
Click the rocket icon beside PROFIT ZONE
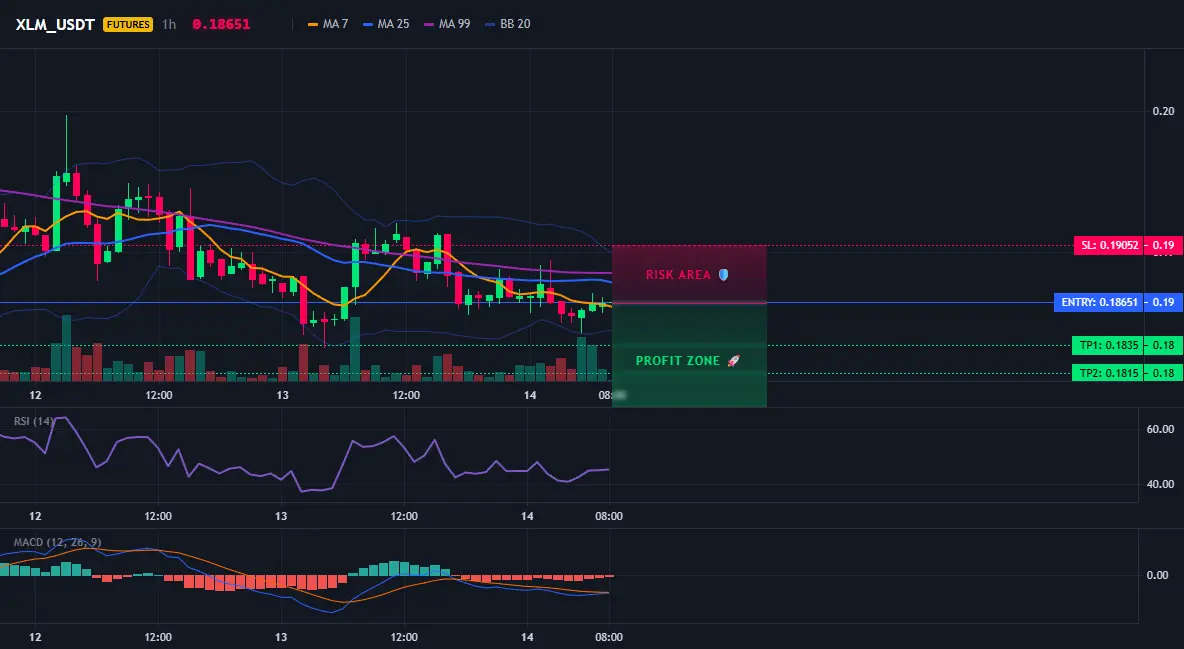click(x=733, y=360)
